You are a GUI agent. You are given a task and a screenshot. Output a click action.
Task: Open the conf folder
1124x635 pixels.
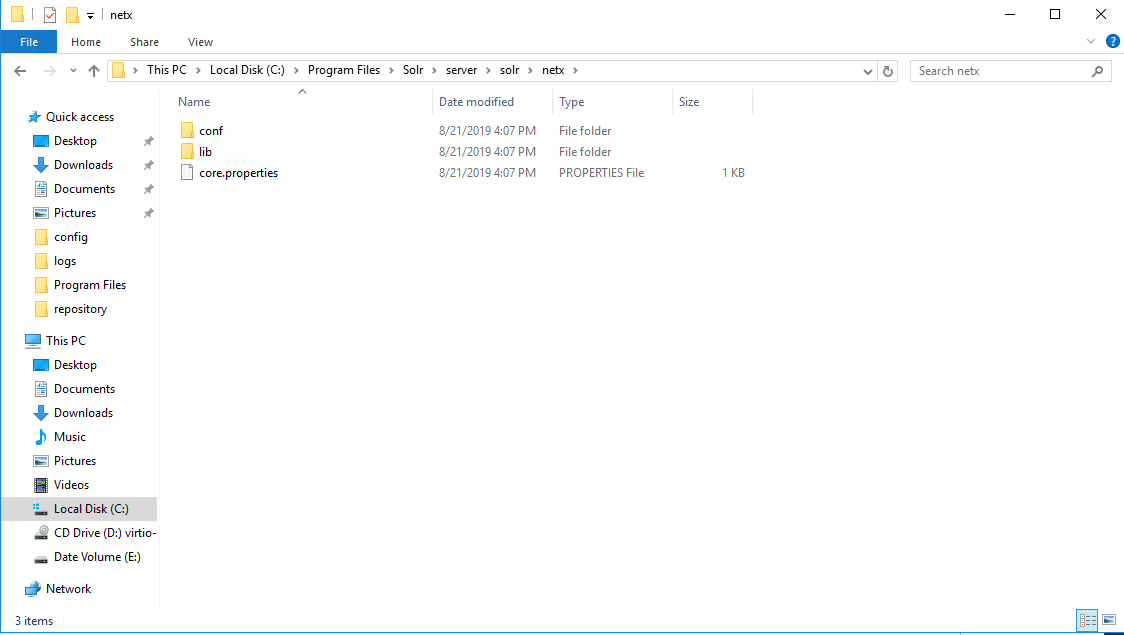(x=211, y=131)
